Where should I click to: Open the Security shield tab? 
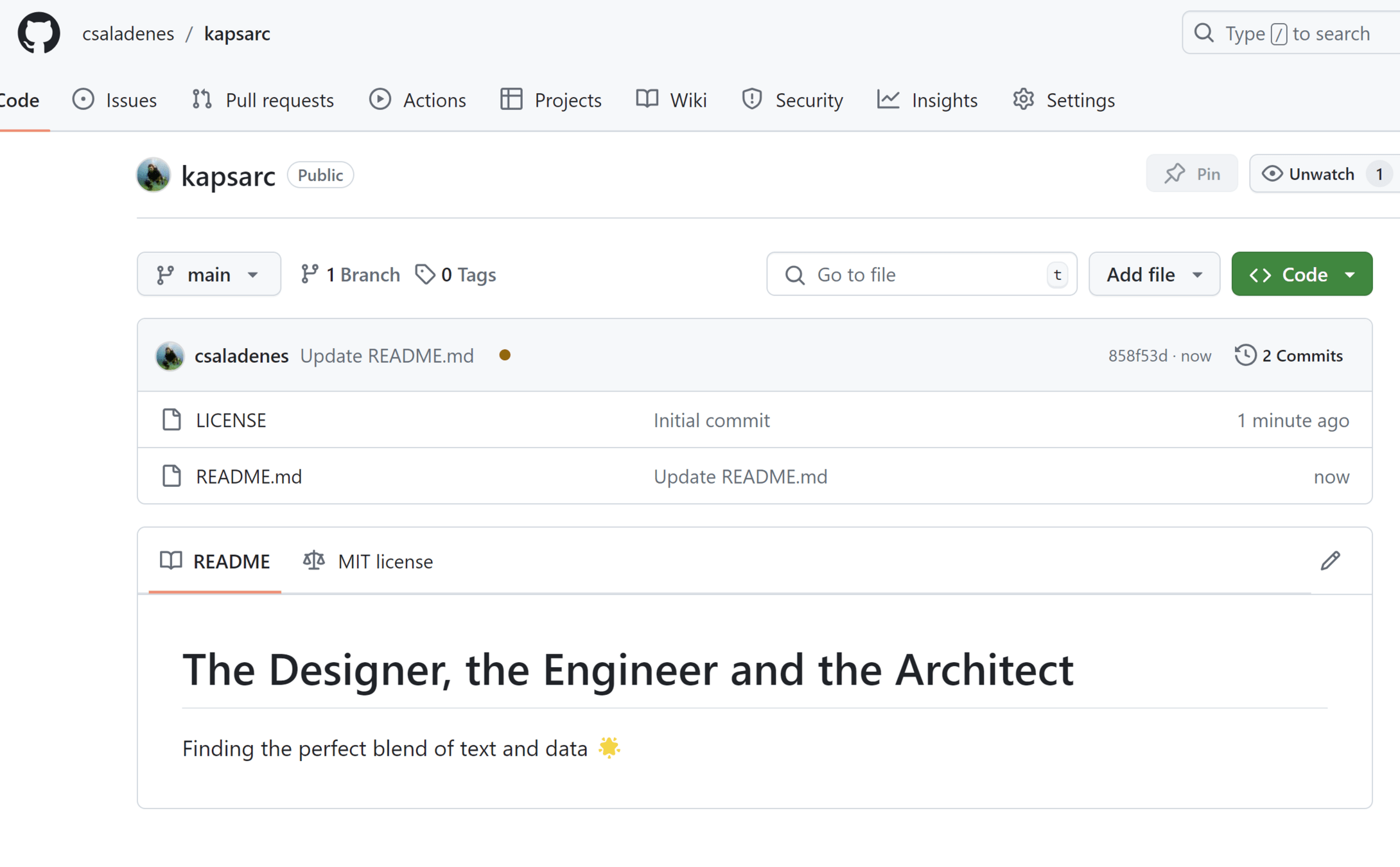pyautogui.click(x=792, y=100)
